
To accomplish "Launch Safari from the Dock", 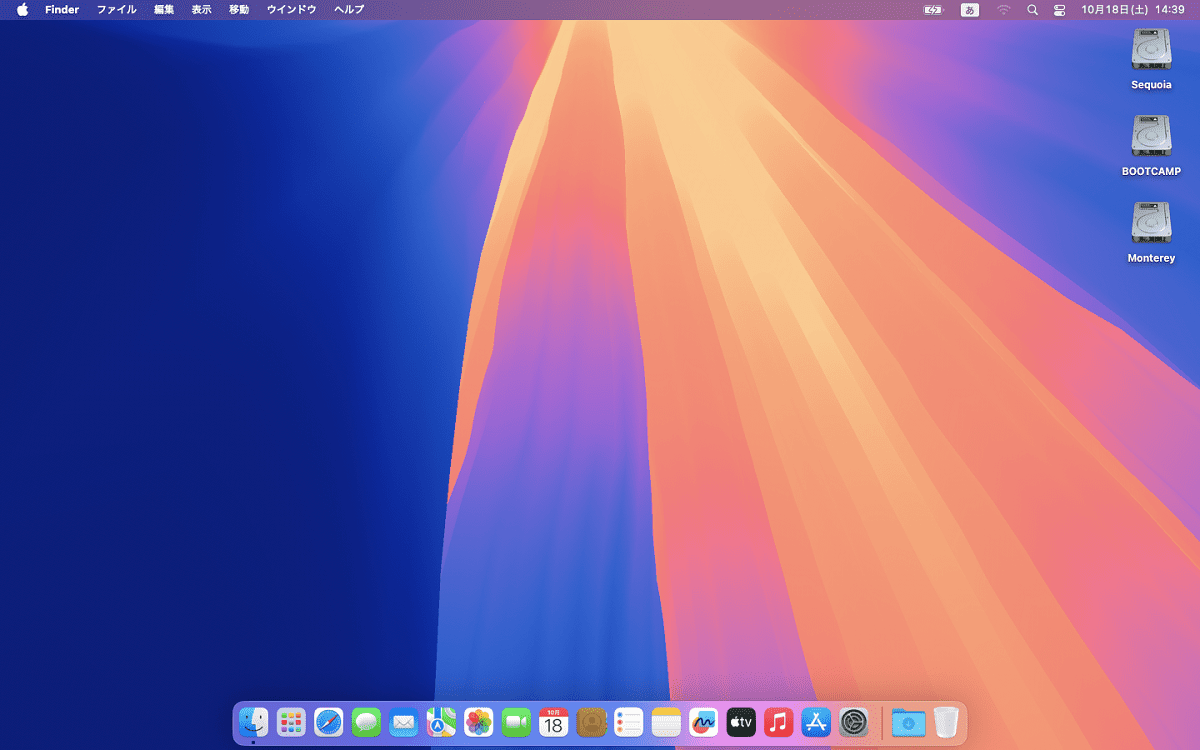I will pyautogui.click(x=328, y=721).
